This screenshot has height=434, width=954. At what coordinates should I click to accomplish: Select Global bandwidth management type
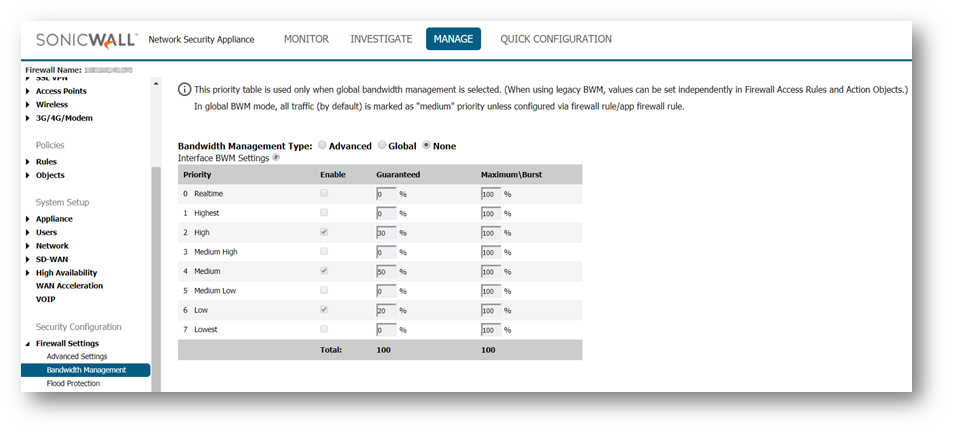coord(382,145)
